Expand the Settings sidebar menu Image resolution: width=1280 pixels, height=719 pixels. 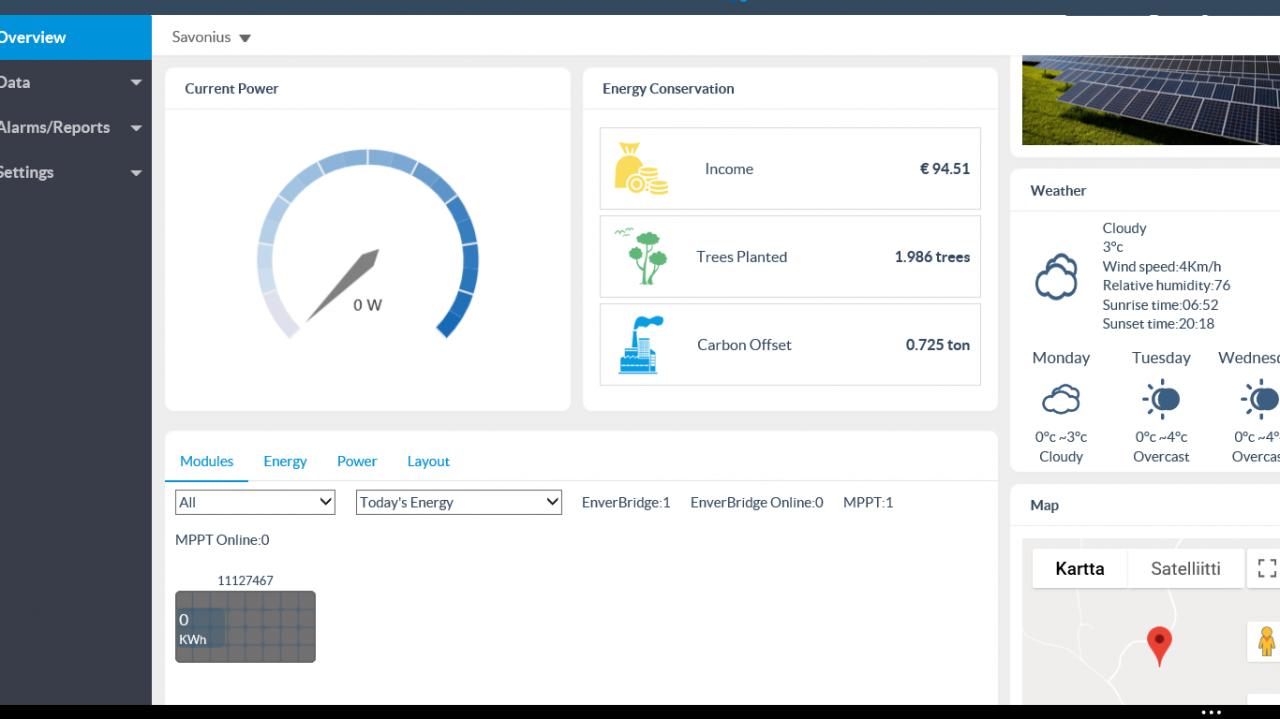pyautogui.click(x=76, y=172)
